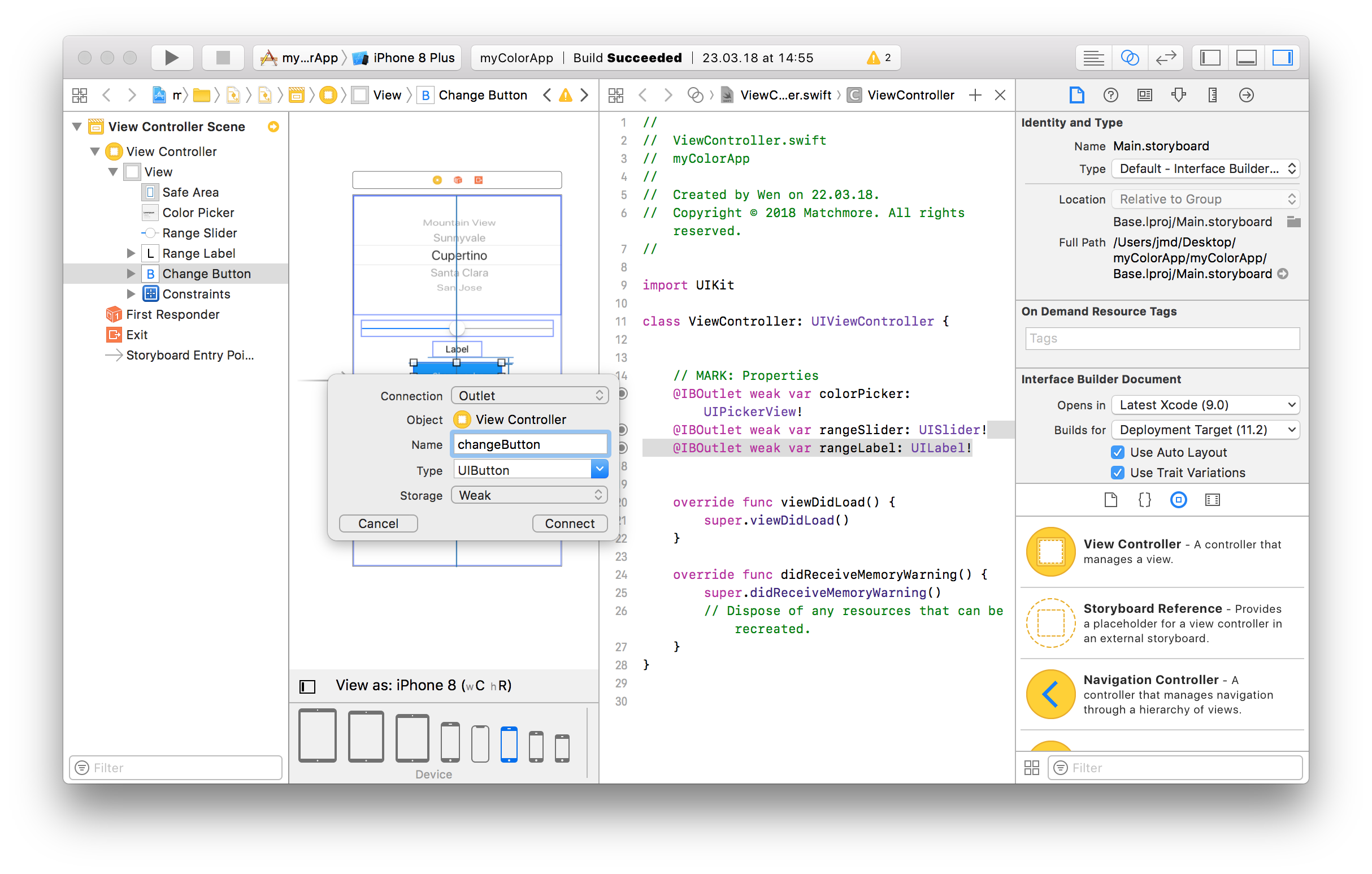Open the Connection Outlet dropdown
1372x874 pixels.
529,396
